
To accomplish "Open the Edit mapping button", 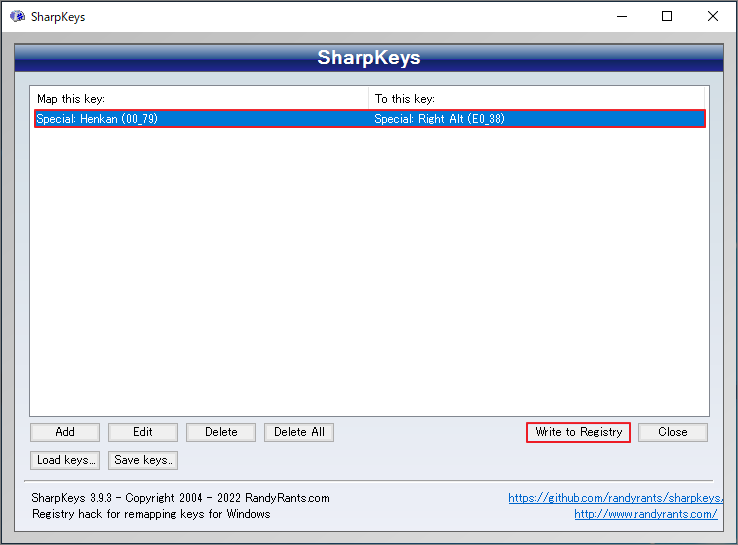I will (x=143, y=432).
